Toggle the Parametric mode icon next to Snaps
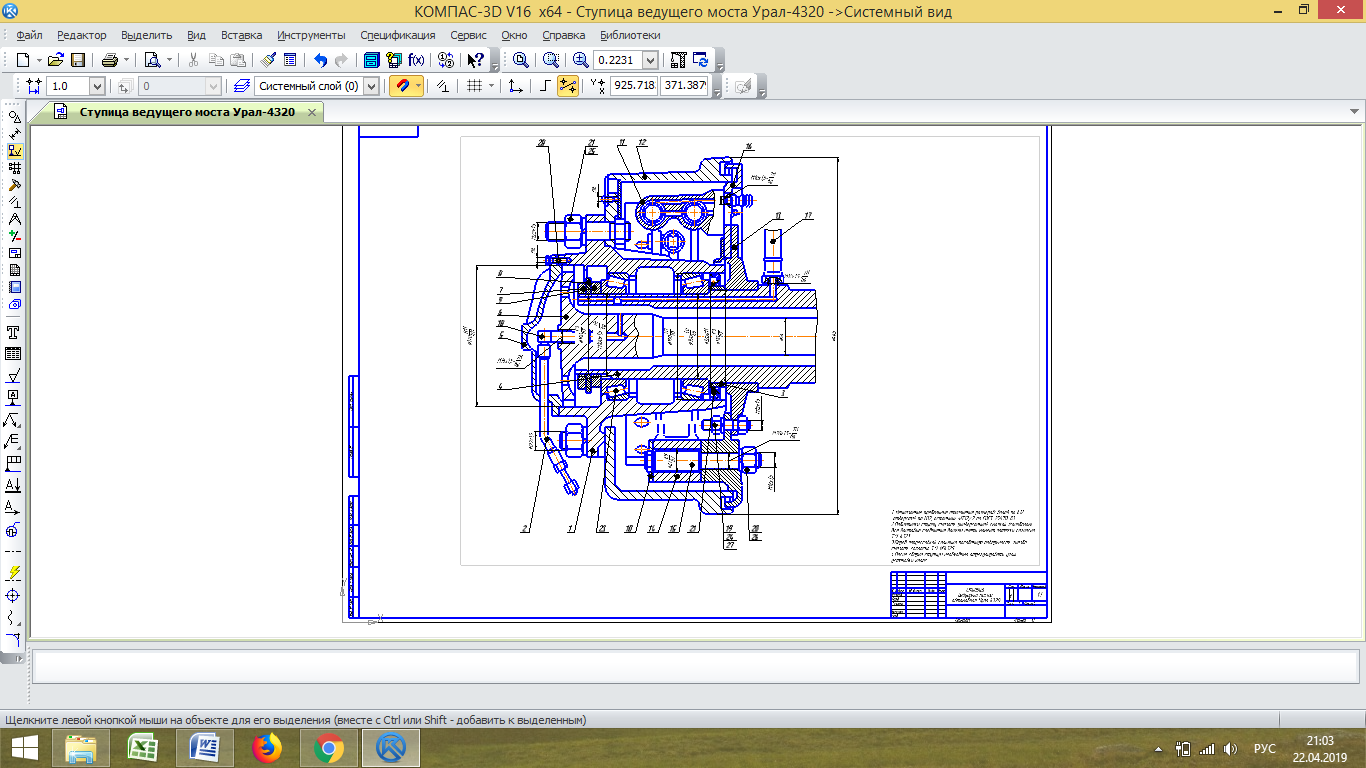The width and height of the screenshot is (1366, 768). [x=444, y=86]
